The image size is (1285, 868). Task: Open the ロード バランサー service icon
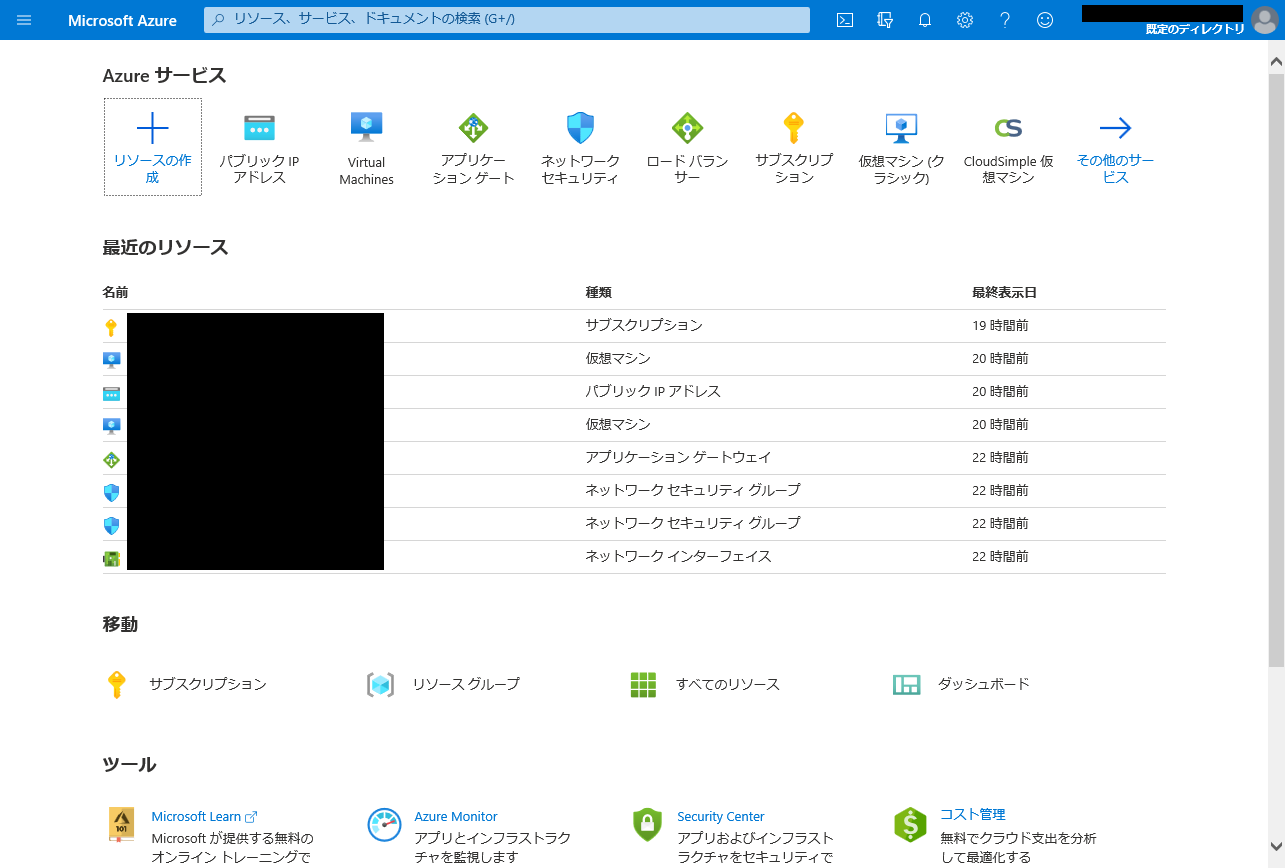tap(687, 128)
